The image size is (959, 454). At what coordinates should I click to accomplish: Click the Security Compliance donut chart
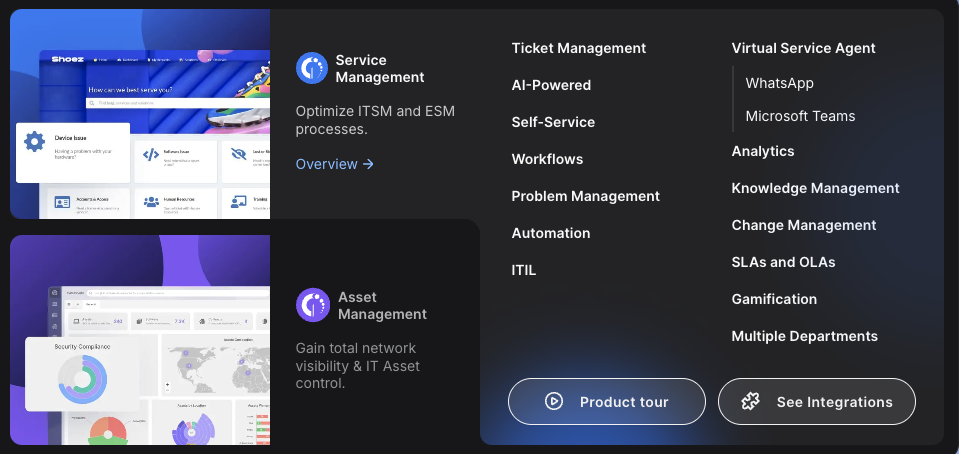point(83,379)
